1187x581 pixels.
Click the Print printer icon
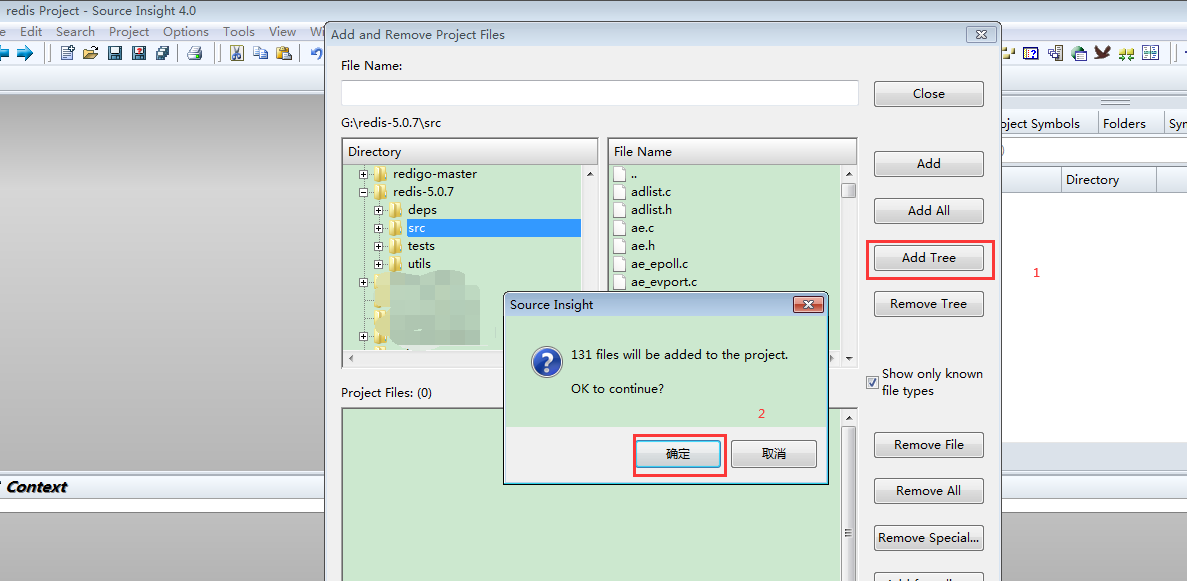pyautogui.click(x=195, y=53)
